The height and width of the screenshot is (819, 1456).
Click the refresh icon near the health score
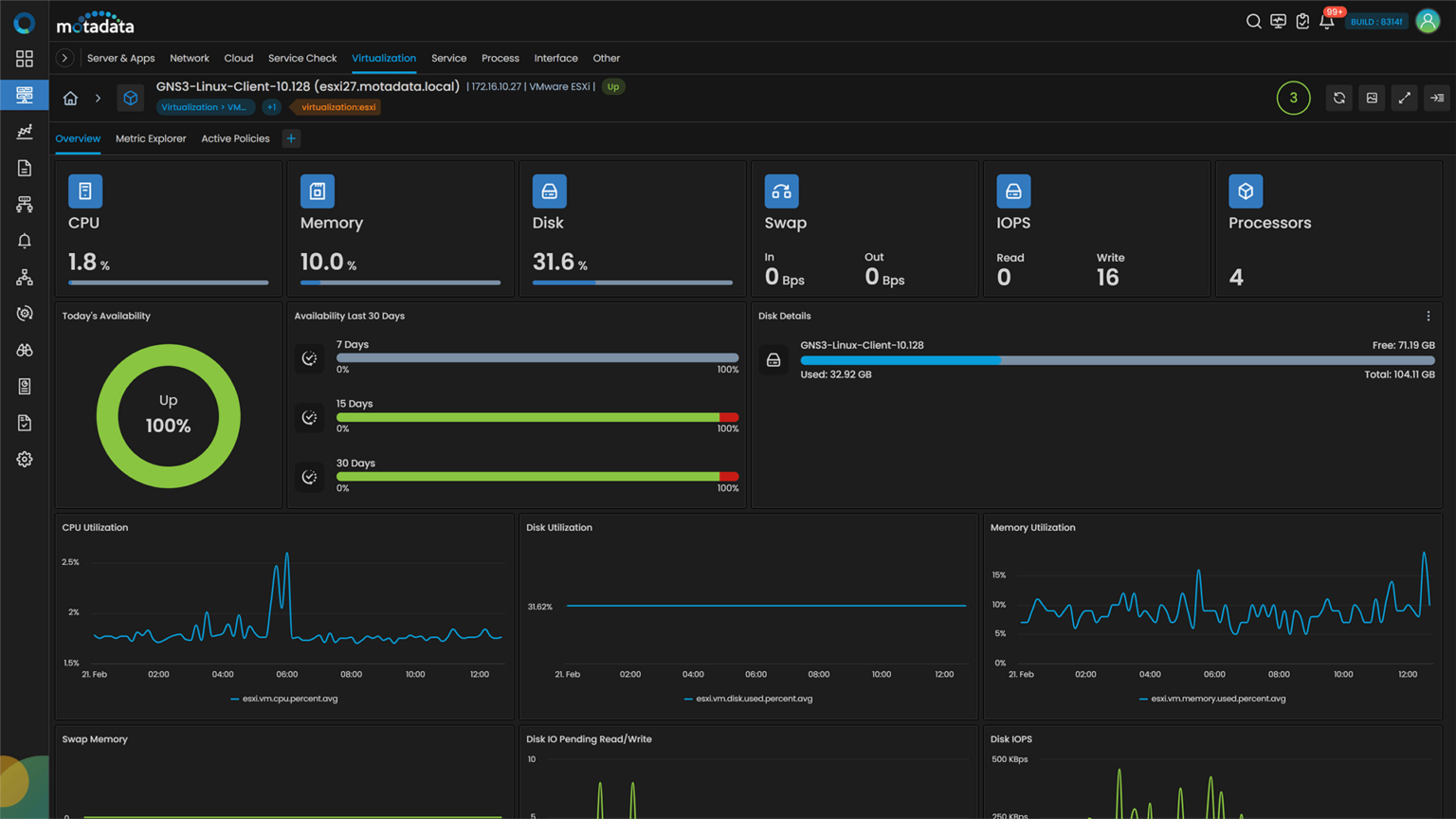pyautogui.click(x=1338, y=98)
